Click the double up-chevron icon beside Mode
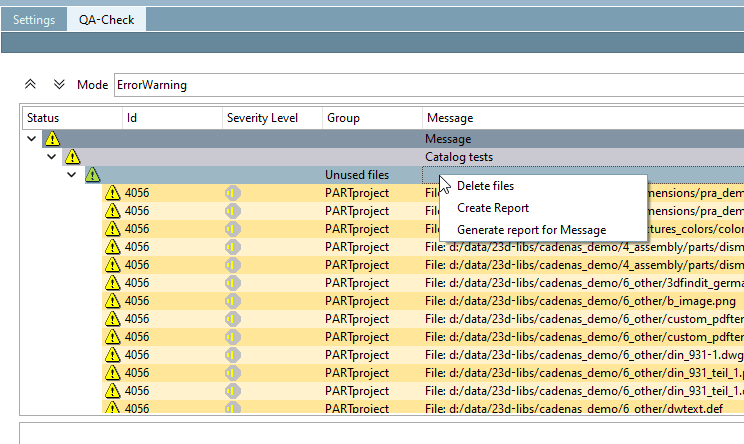Image resolution: width=744 pixels, height=444 pixels. click(30, 84)
